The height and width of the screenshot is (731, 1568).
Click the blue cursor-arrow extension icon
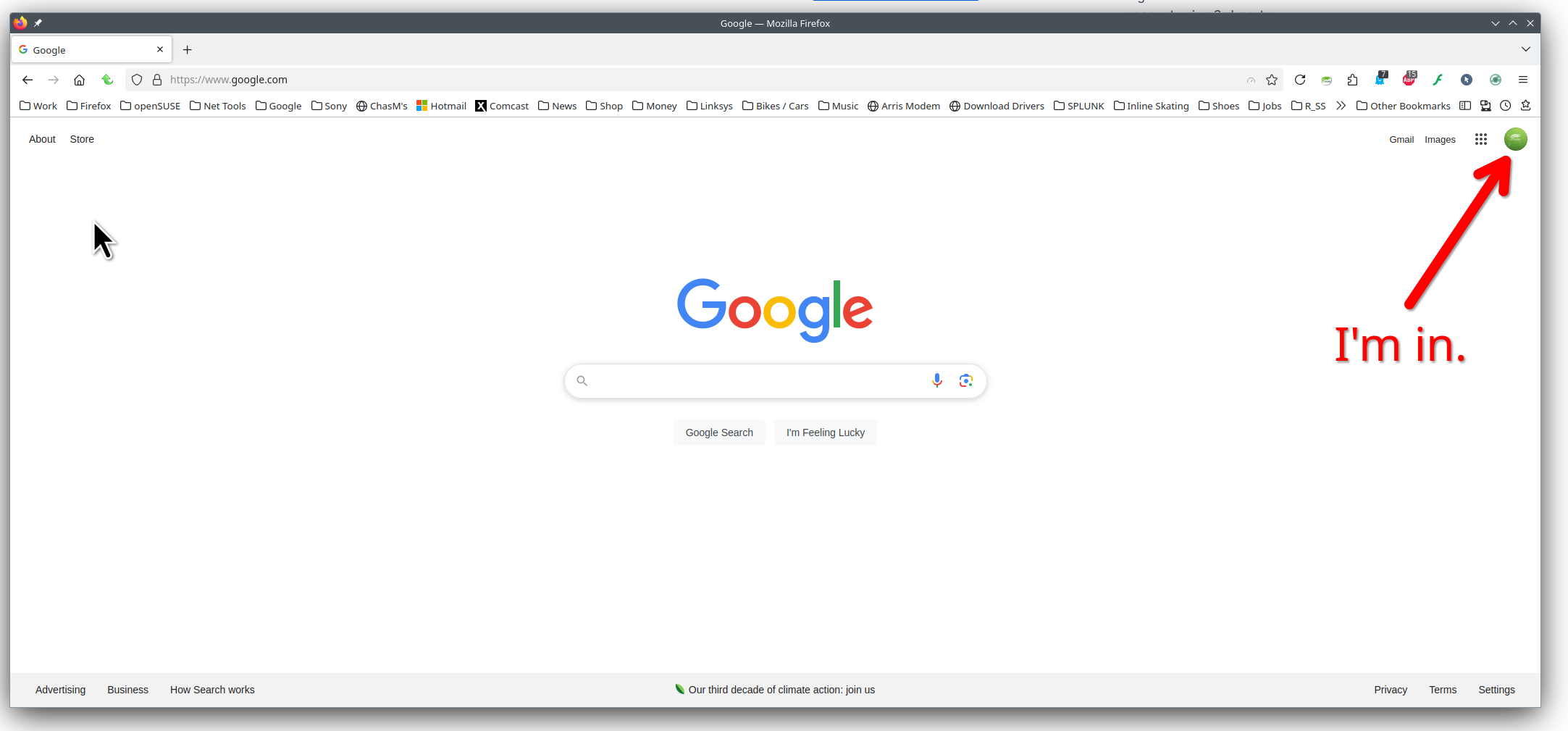pyautogui.click(x=1467, y=80)
